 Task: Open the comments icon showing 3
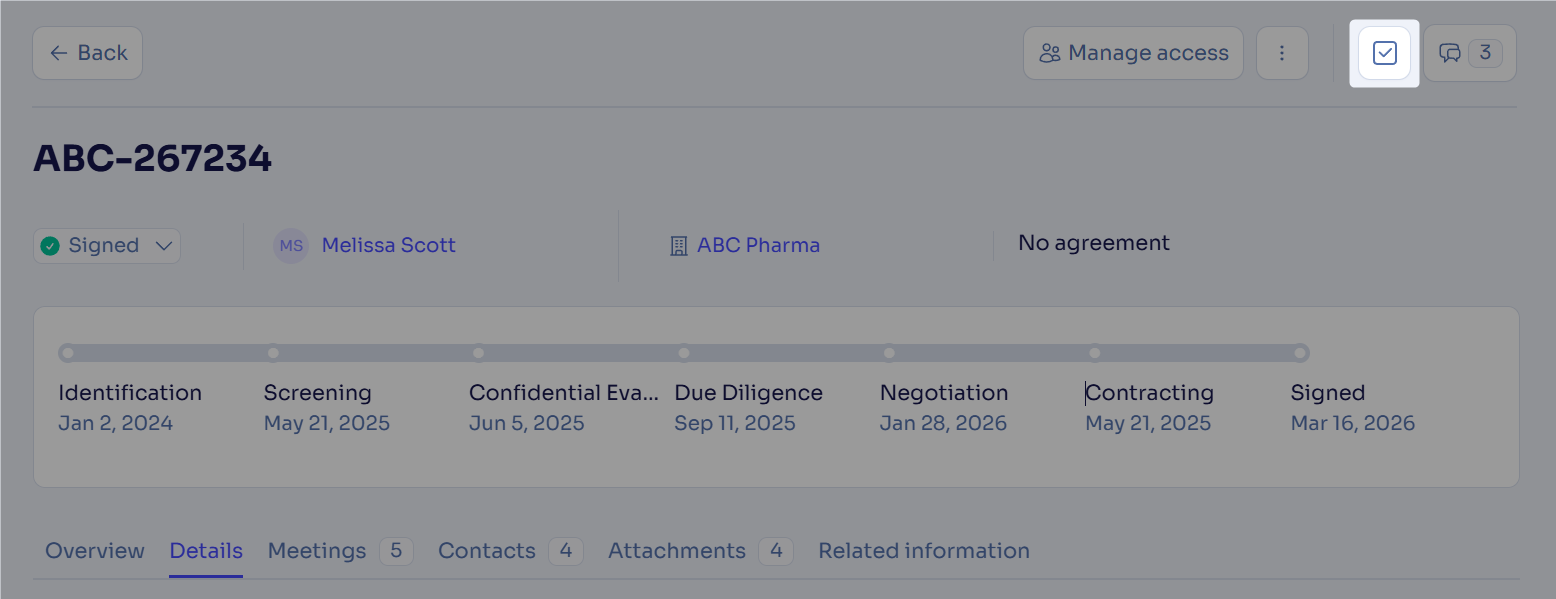1470,53
